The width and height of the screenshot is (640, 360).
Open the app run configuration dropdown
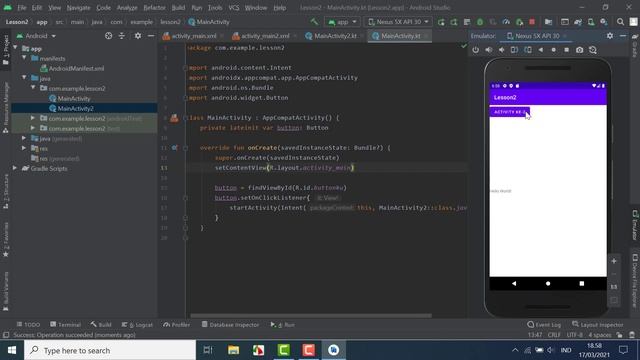[x=342, y=22]
